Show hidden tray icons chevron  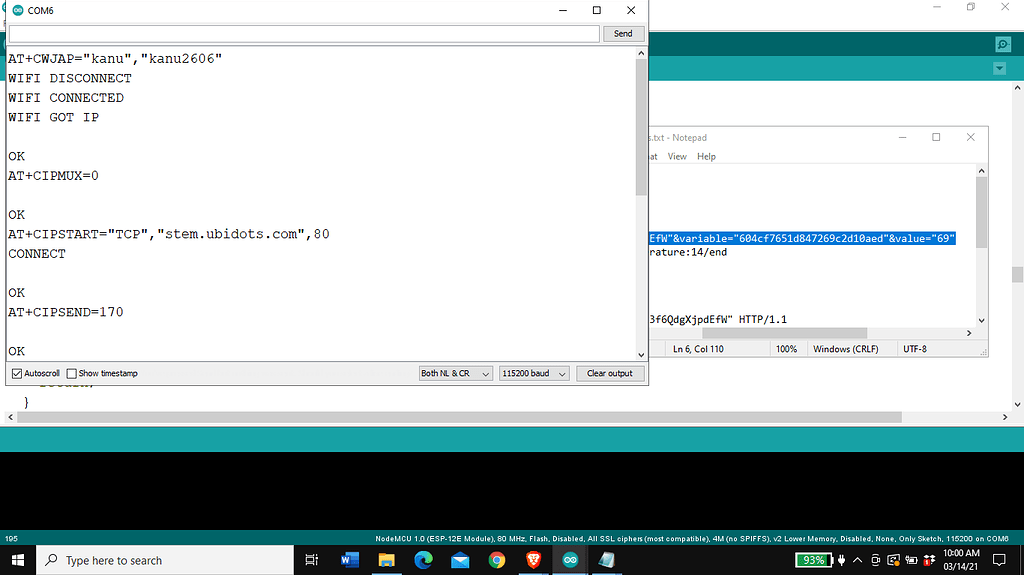(x=857, y=560)
